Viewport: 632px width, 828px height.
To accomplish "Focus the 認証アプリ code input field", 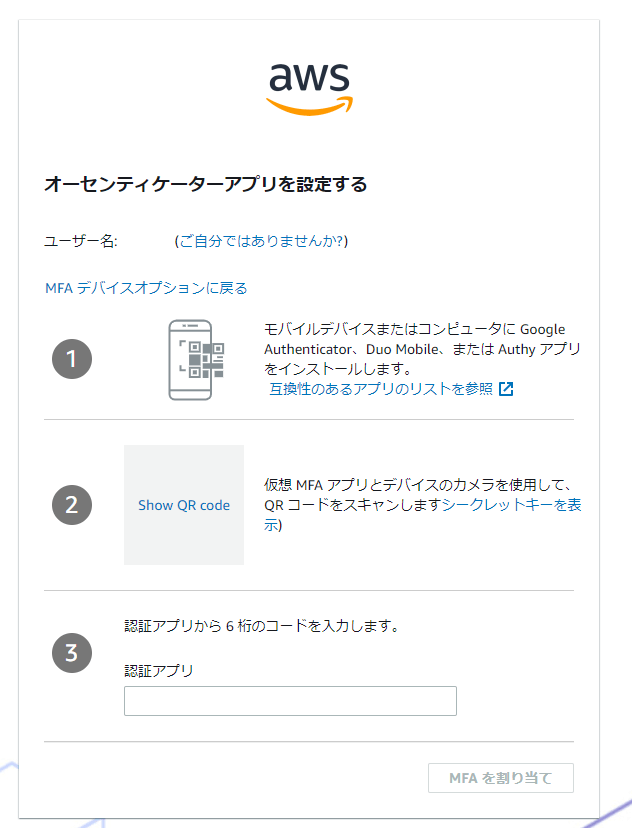I will [x=290, y=701].
